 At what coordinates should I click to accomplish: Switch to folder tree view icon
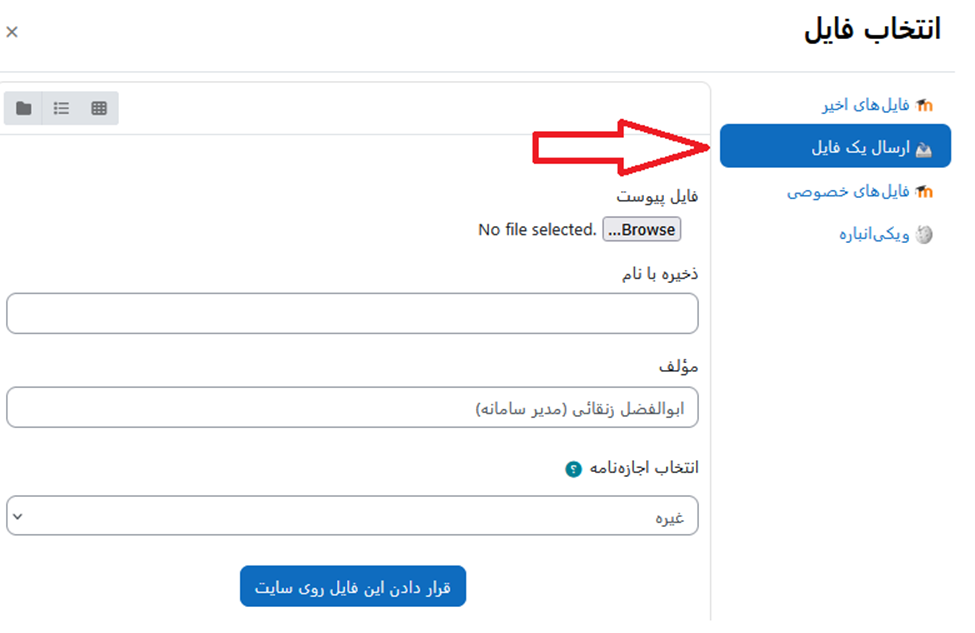(24, 108)
